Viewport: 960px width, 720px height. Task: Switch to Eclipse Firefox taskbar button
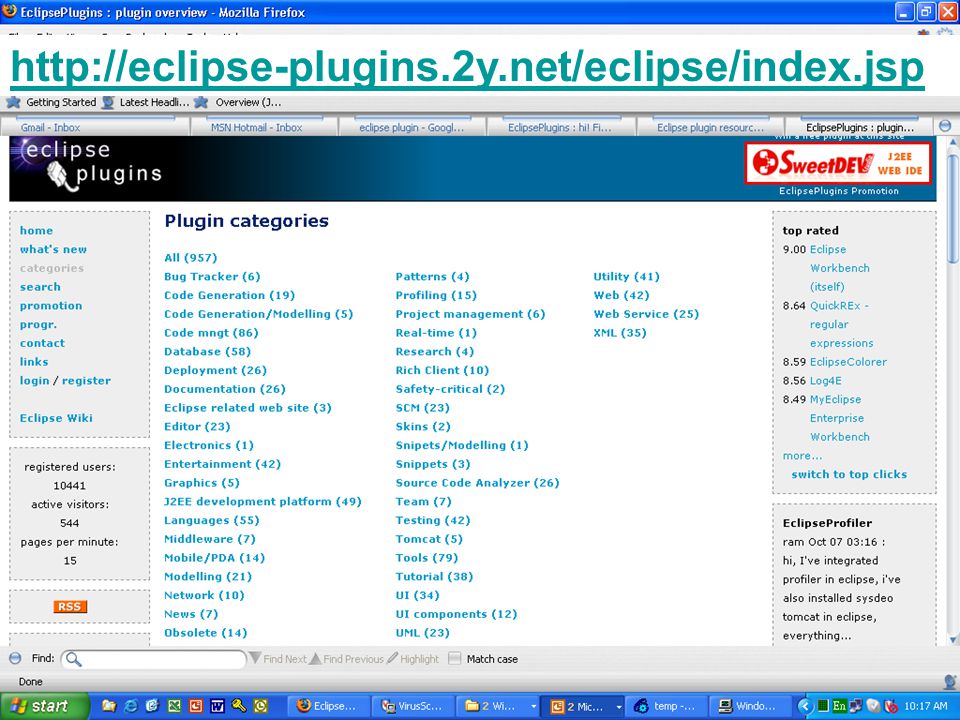point(329,706)
